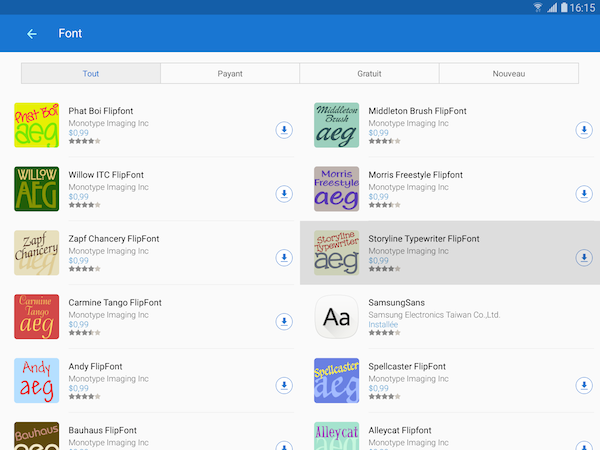This screenshot has height=450, width=600.
Task: Open Willow ITC font thumbnail
Action: pyautogui.click(x=37, y=189)
